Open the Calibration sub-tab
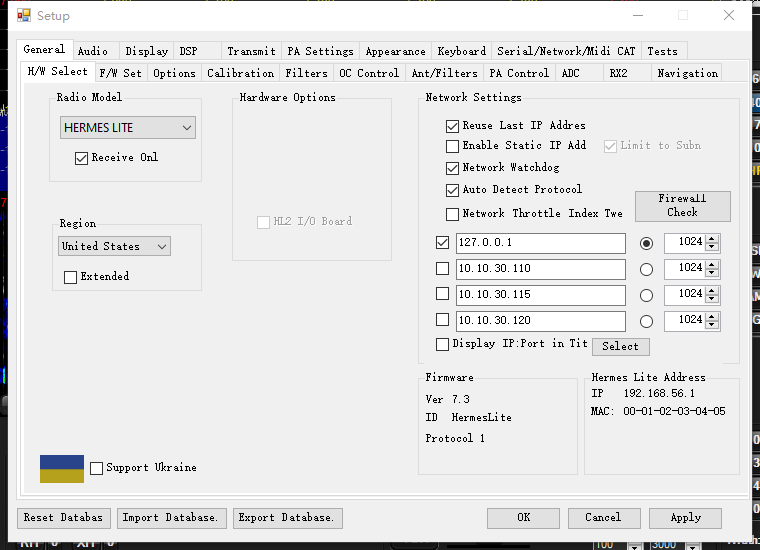The width and height of the screenshot is (760, 550). click(240, 73)
